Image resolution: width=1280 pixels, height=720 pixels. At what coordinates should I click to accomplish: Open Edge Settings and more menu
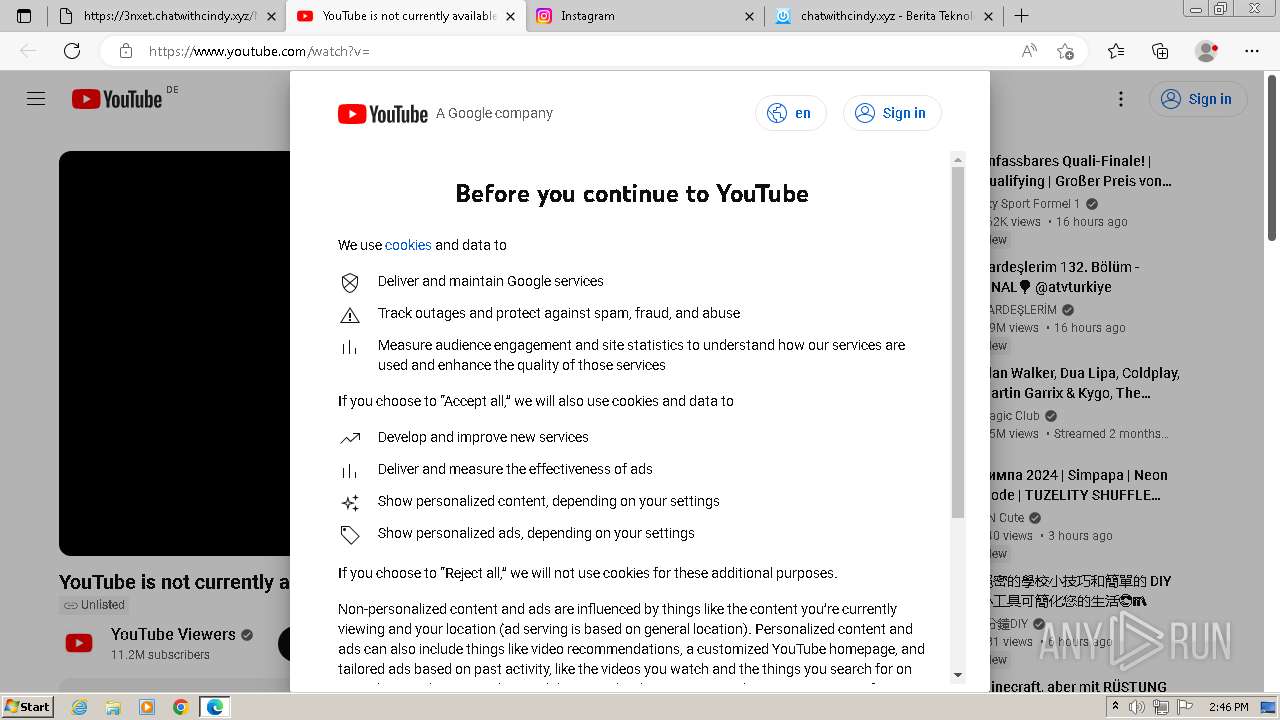[1252, 51]
